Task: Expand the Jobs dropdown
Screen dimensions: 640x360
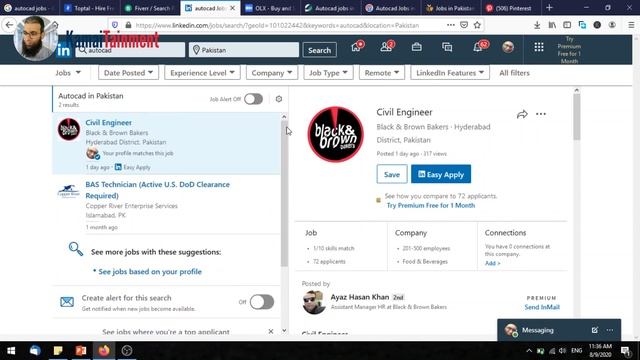Action: [x=68, y=73]
